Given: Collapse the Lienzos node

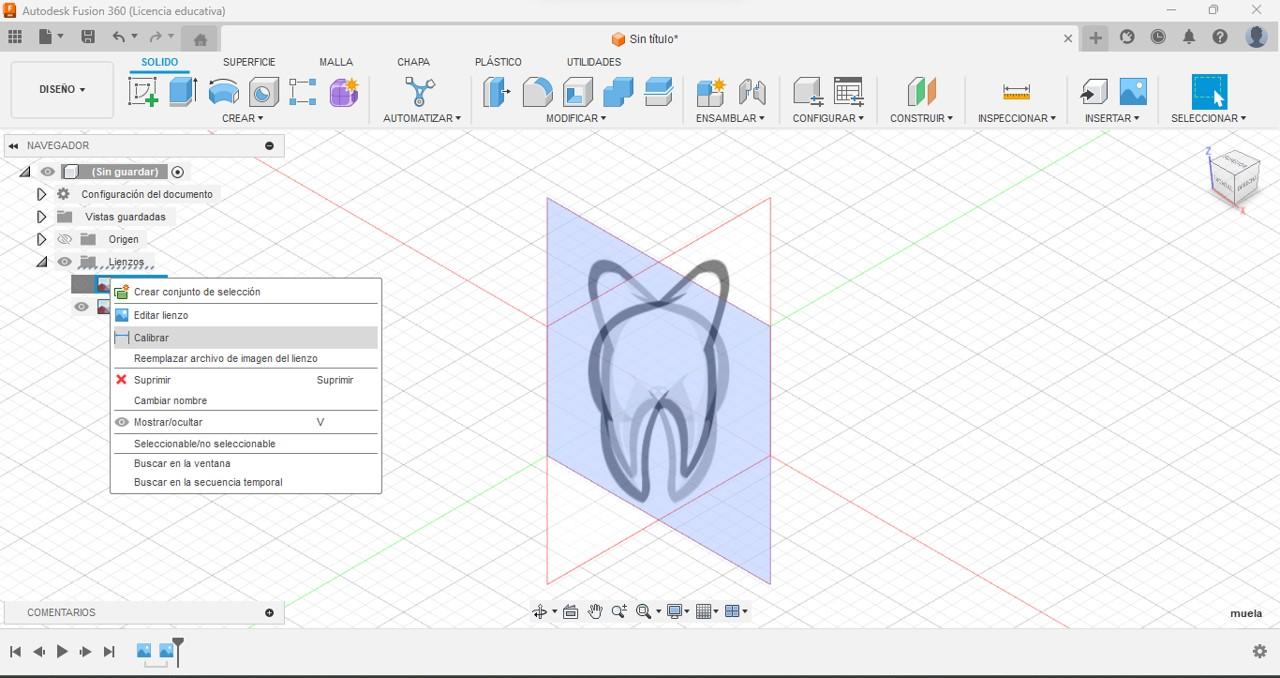Looking at the screenshot, I should pyautogui.click(x=41, y=262).
